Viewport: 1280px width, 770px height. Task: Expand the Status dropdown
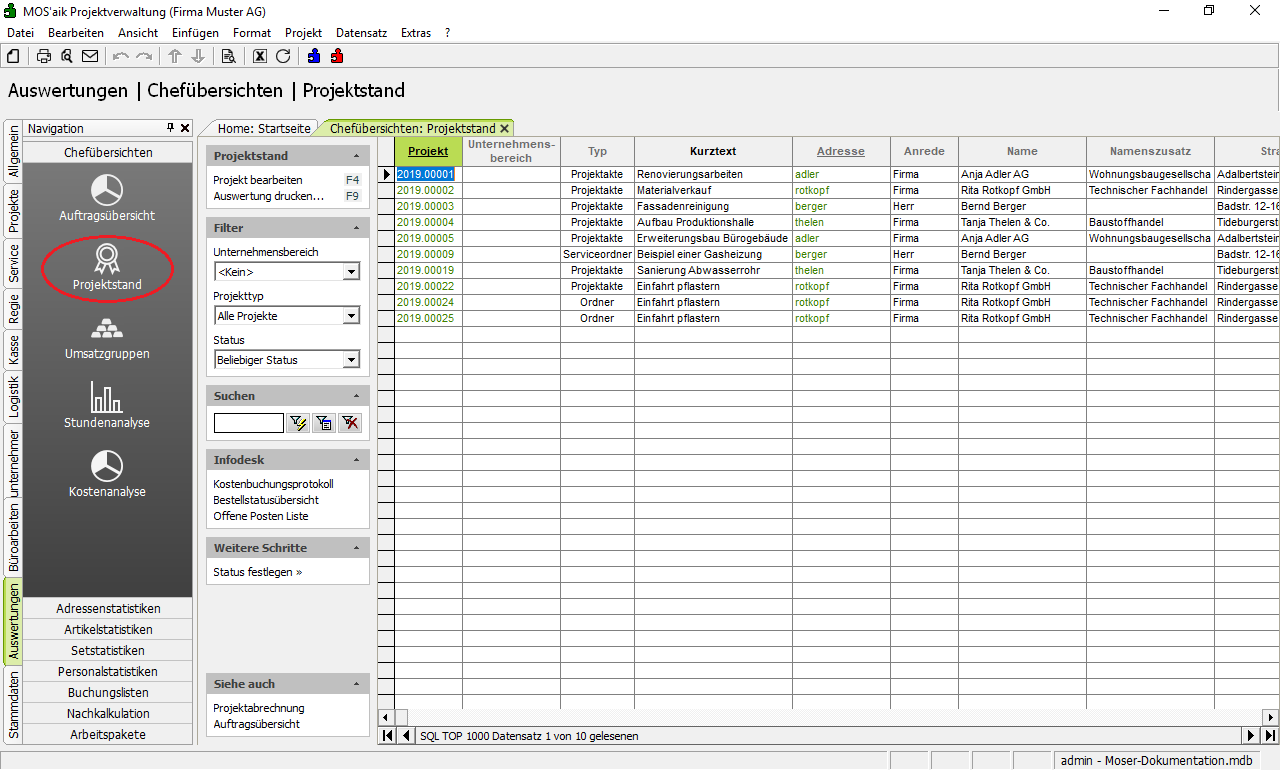(x=351, y=360)
